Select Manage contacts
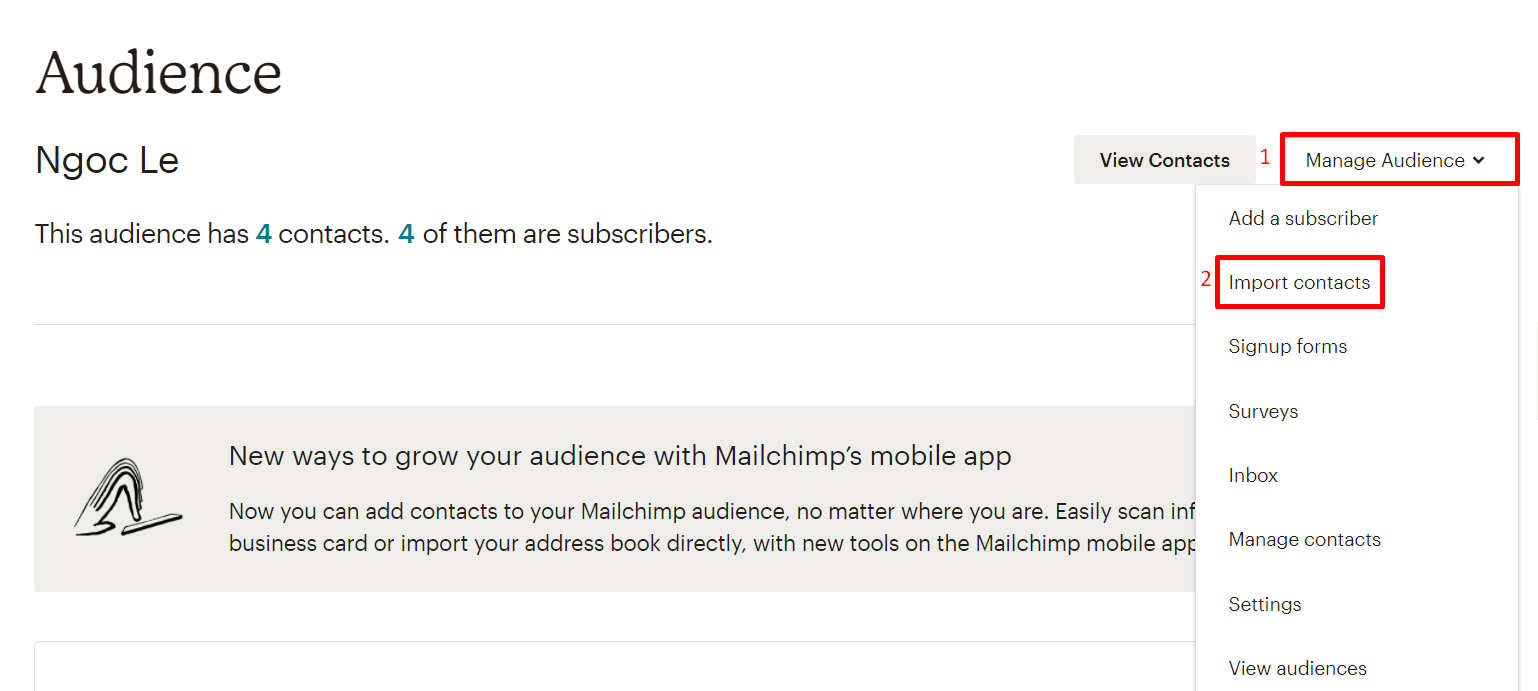This screenshot has height=691, width=1538. 1304,539
